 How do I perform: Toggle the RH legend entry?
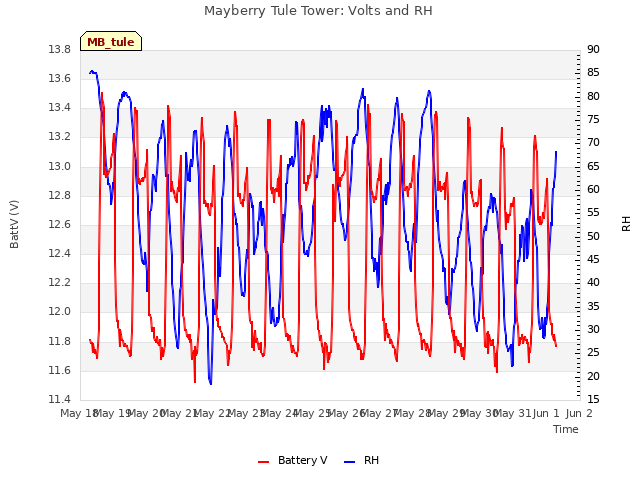pos(361,460)
